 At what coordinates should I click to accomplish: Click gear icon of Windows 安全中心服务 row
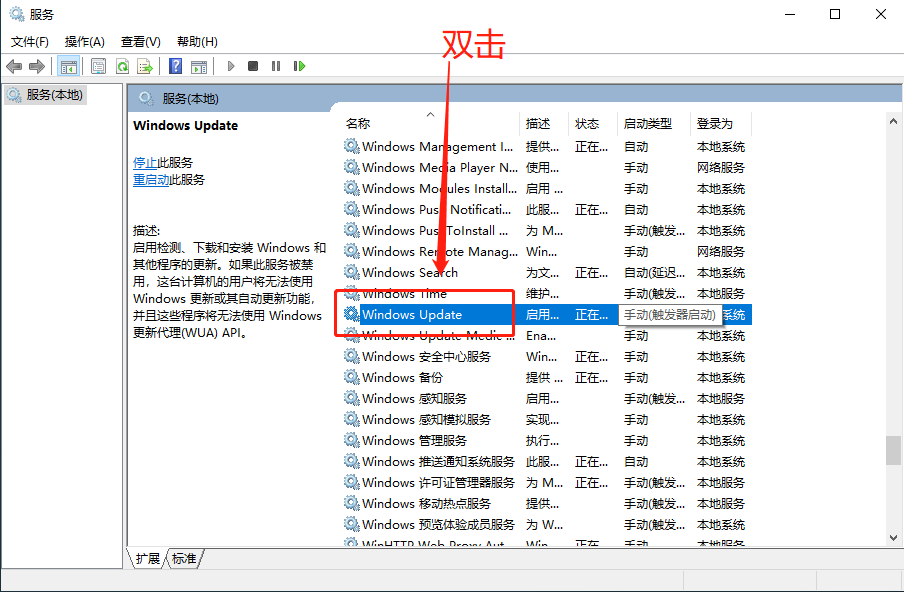point(352,356)
